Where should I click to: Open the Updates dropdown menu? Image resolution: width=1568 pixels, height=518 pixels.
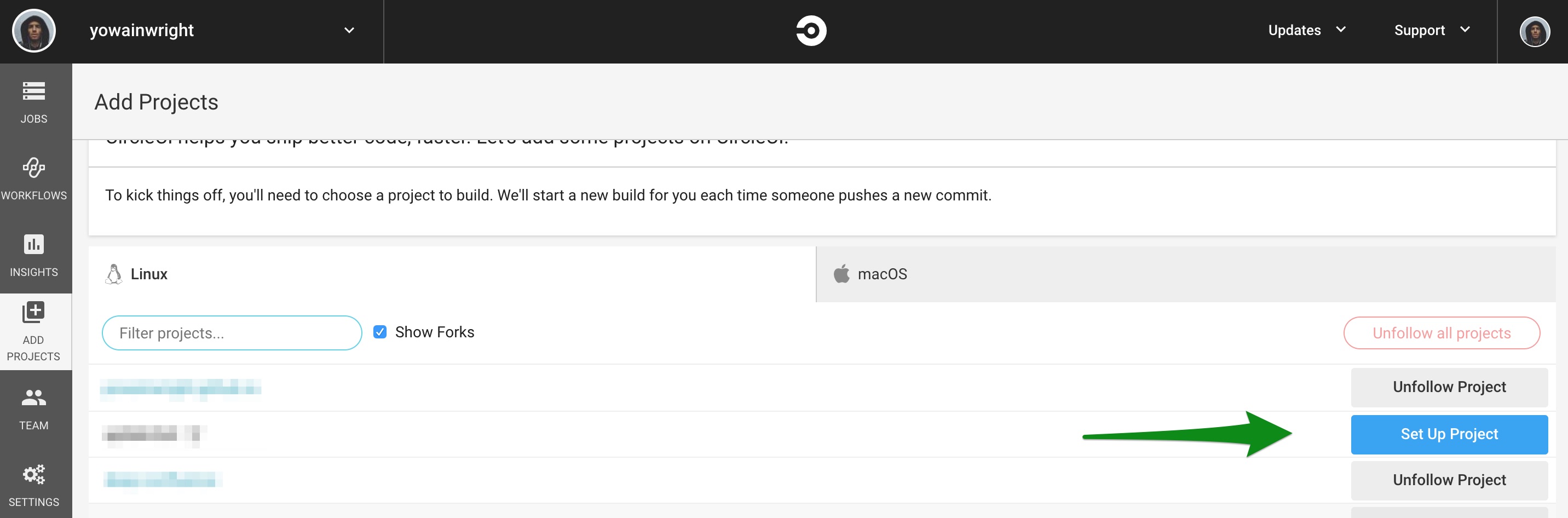click(x=1307, y=30)
